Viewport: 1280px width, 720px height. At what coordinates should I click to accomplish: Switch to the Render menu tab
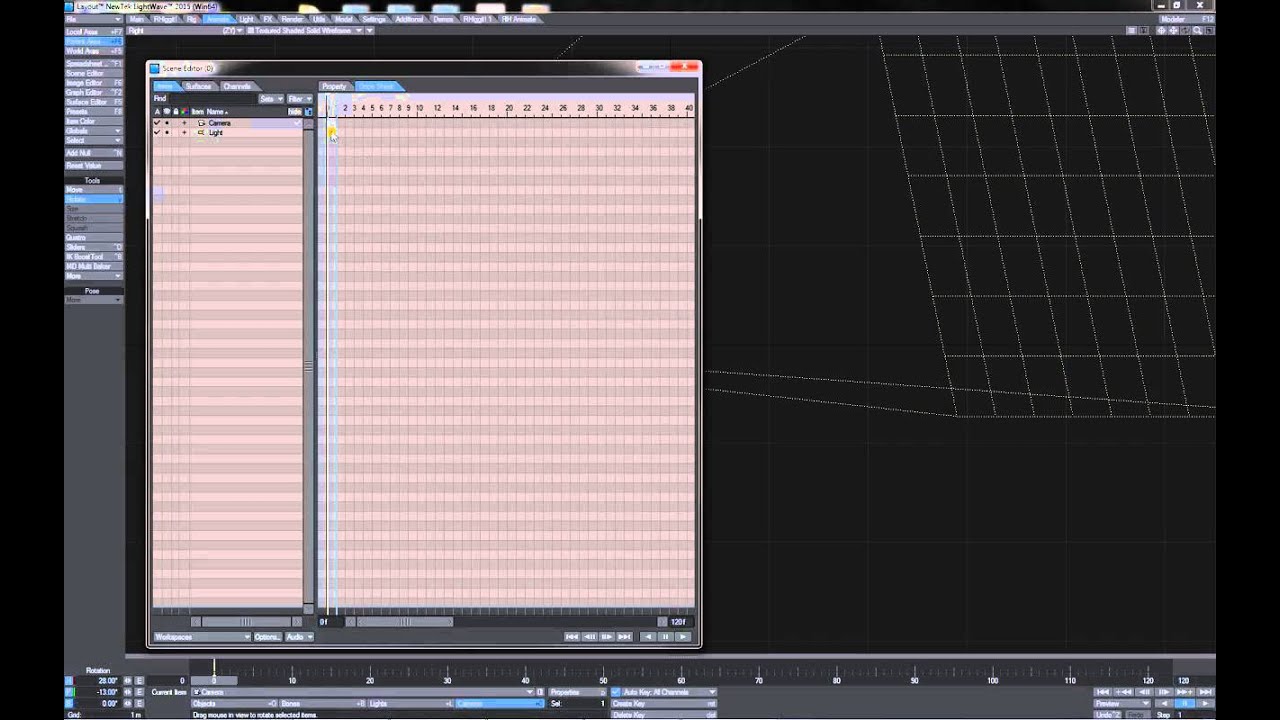click(x=292, y=19)
